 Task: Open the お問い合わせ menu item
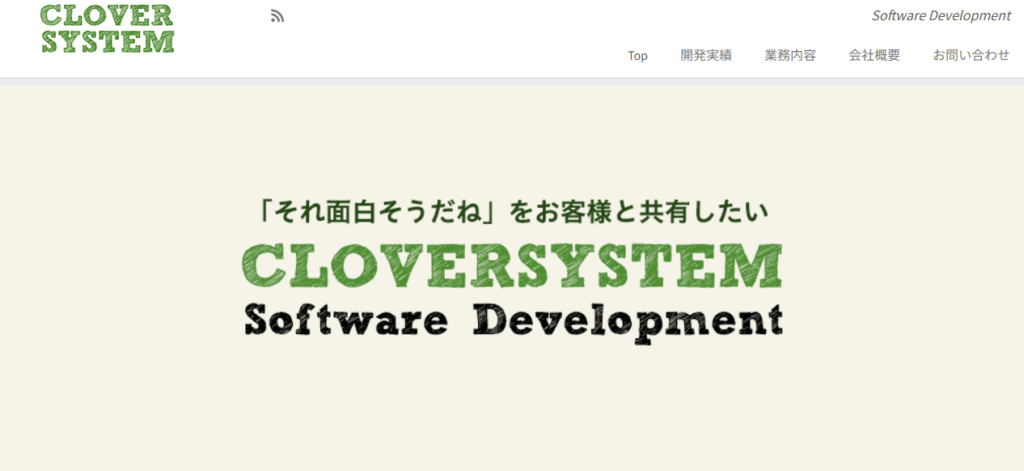[971, 56]
